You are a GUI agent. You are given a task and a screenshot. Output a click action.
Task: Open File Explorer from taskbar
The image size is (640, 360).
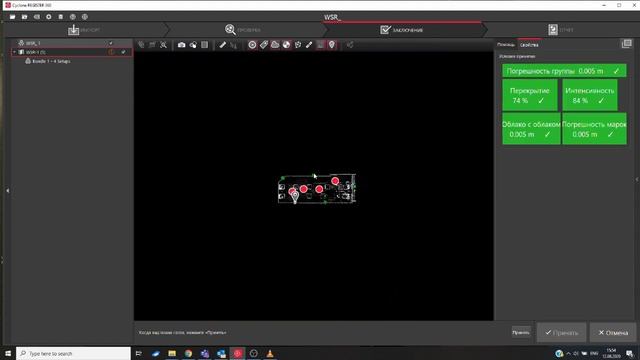172,353
